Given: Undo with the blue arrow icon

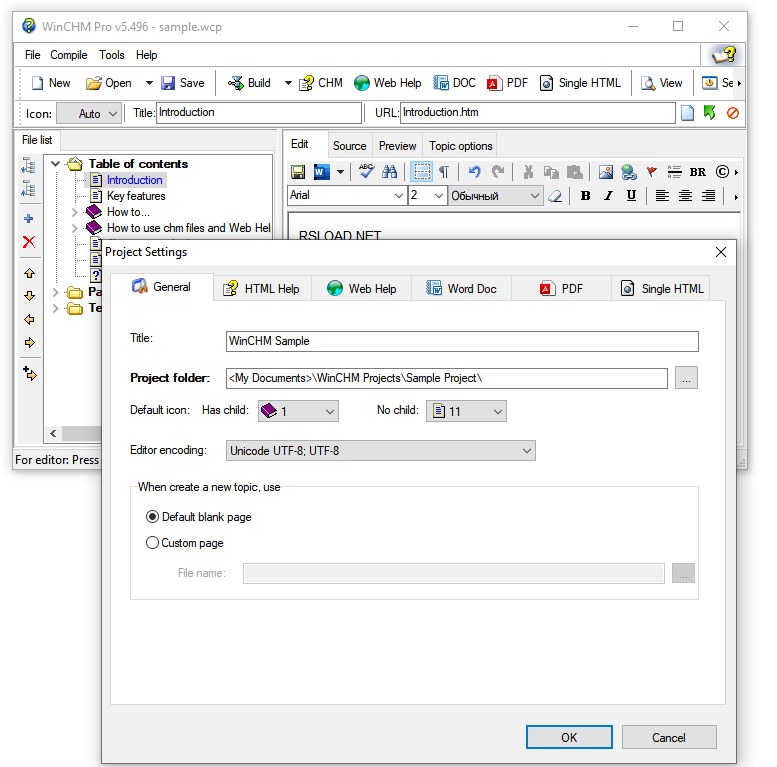Looking at the screenshot, I should click(x=474, y=172).
